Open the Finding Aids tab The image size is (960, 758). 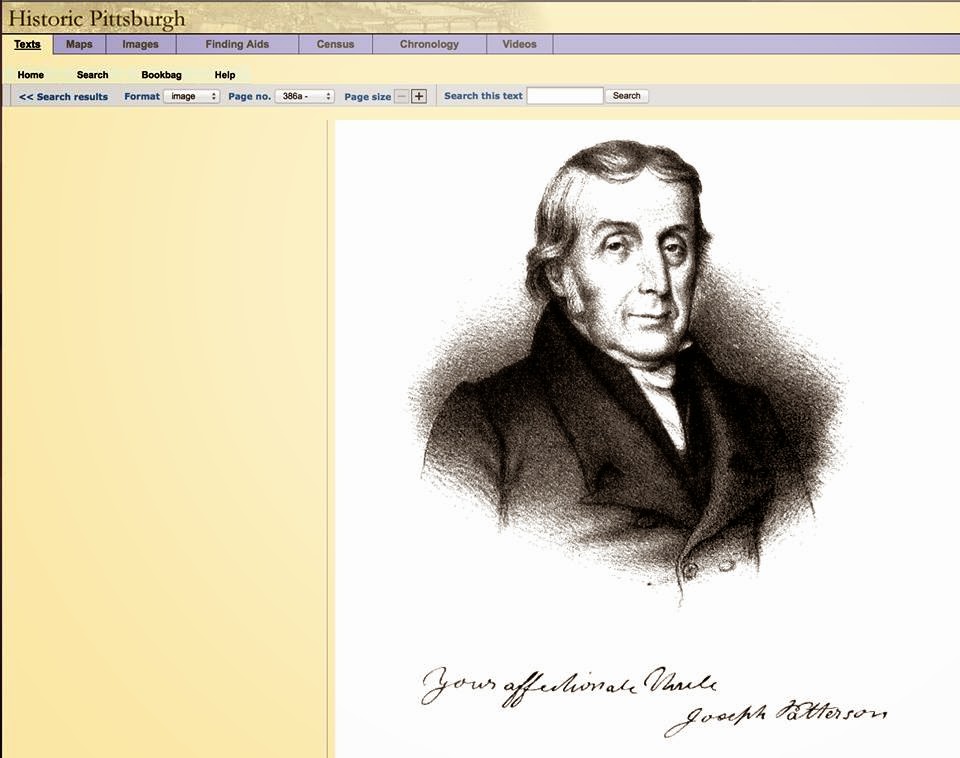pyautogui.click(x=237, y=44)
